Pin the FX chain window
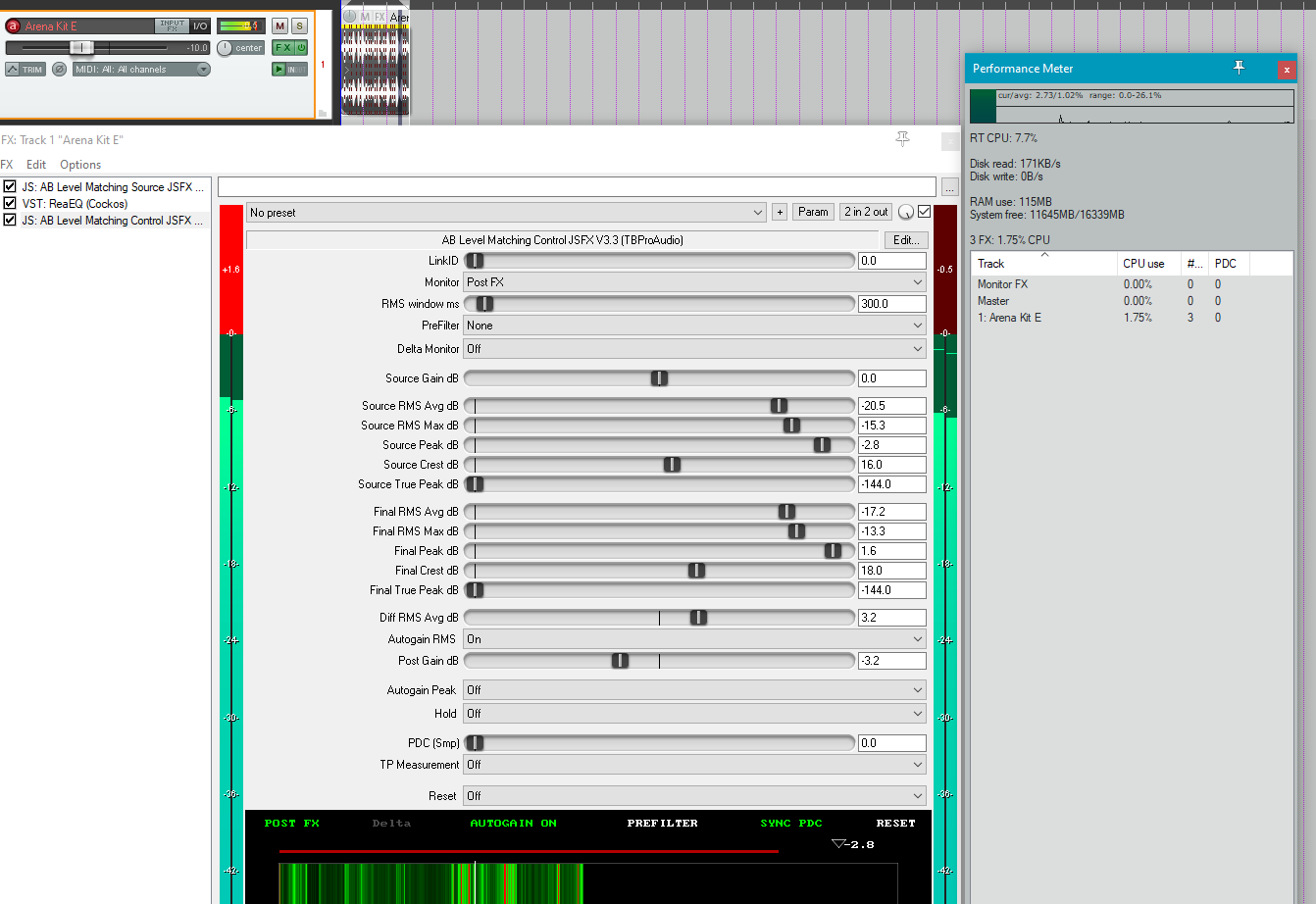The width and height of the screenshot is (1316, 904). click(902, 140)
